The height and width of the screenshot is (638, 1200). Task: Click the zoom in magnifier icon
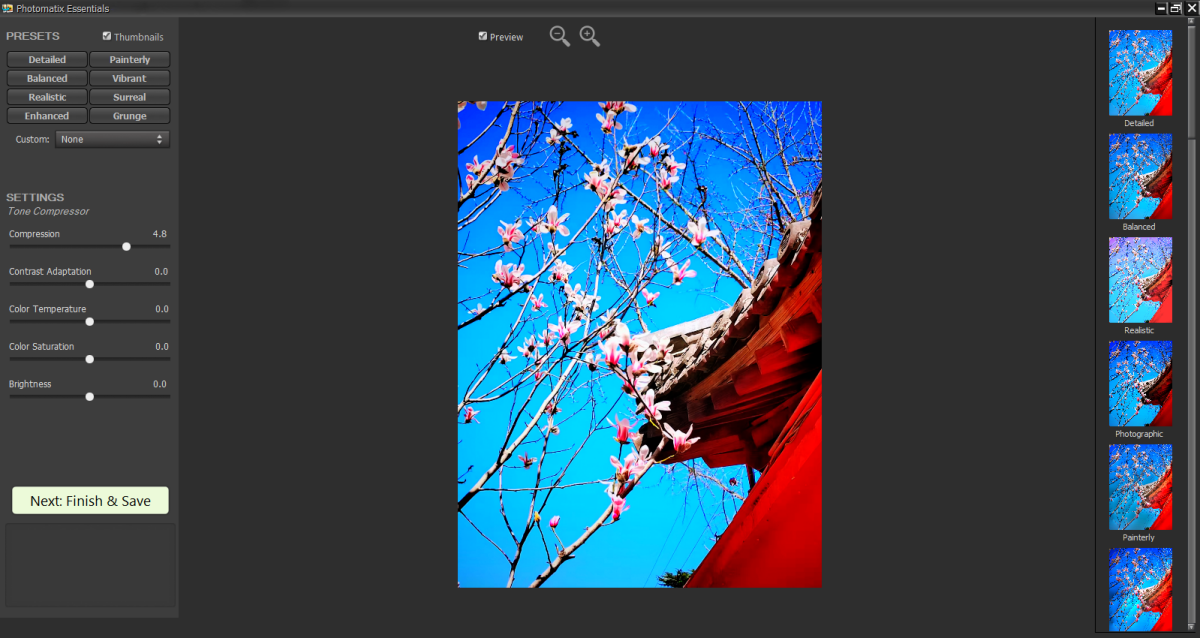click(589, 36)
